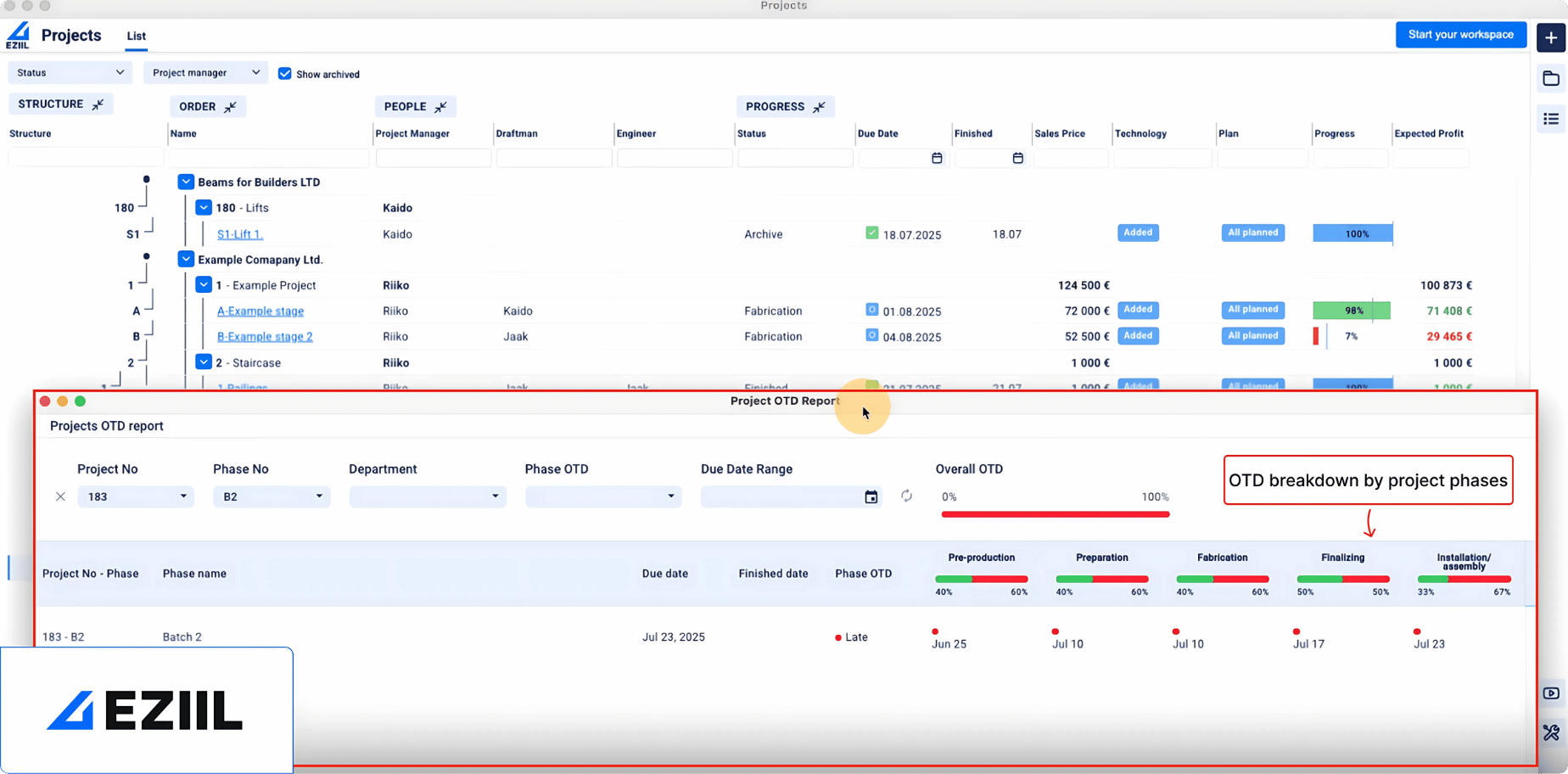Open the A-Example stage link

260,311
